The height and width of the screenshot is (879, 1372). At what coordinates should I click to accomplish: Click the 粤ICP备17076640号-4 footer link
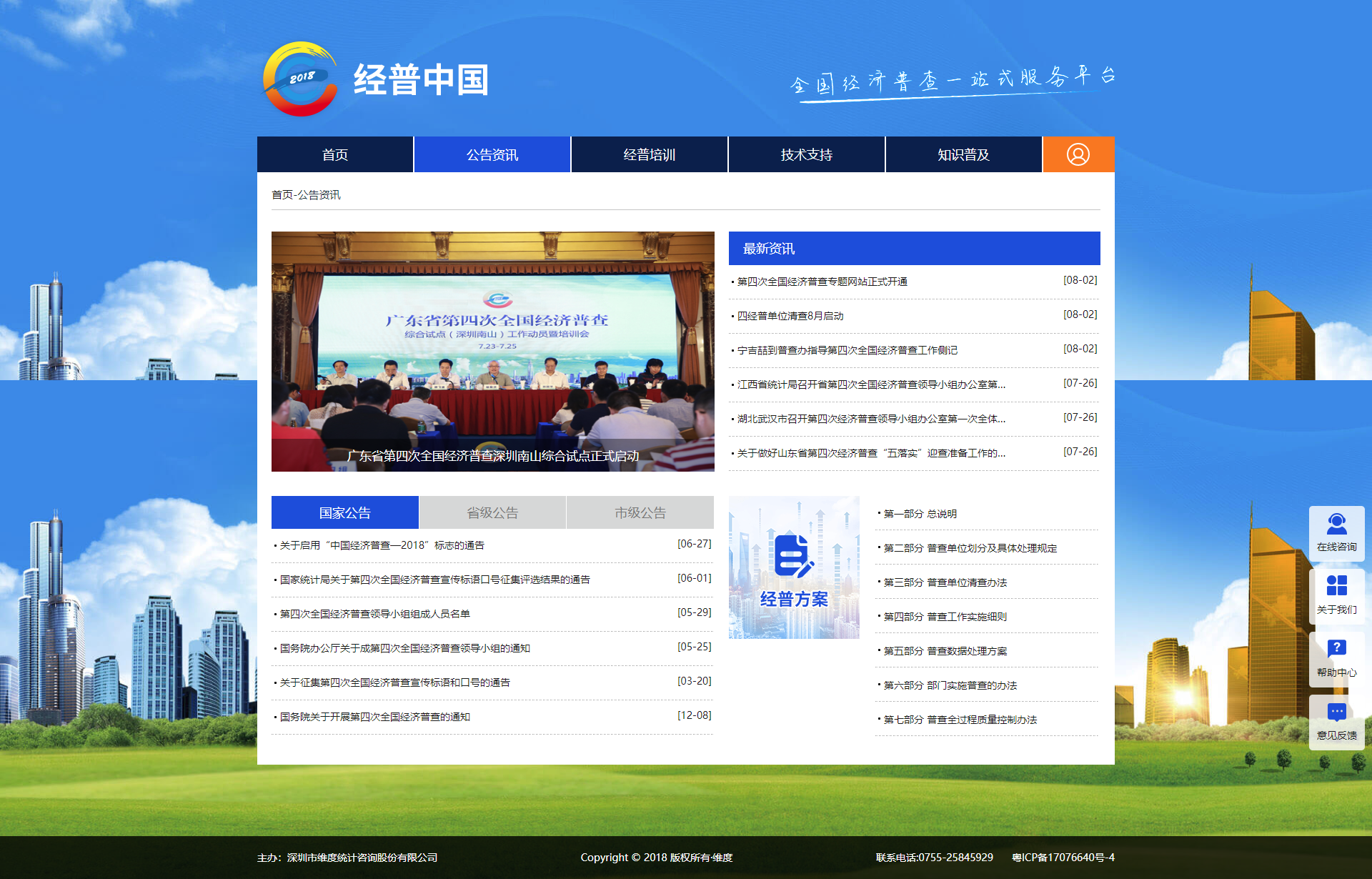(1063, 858)
